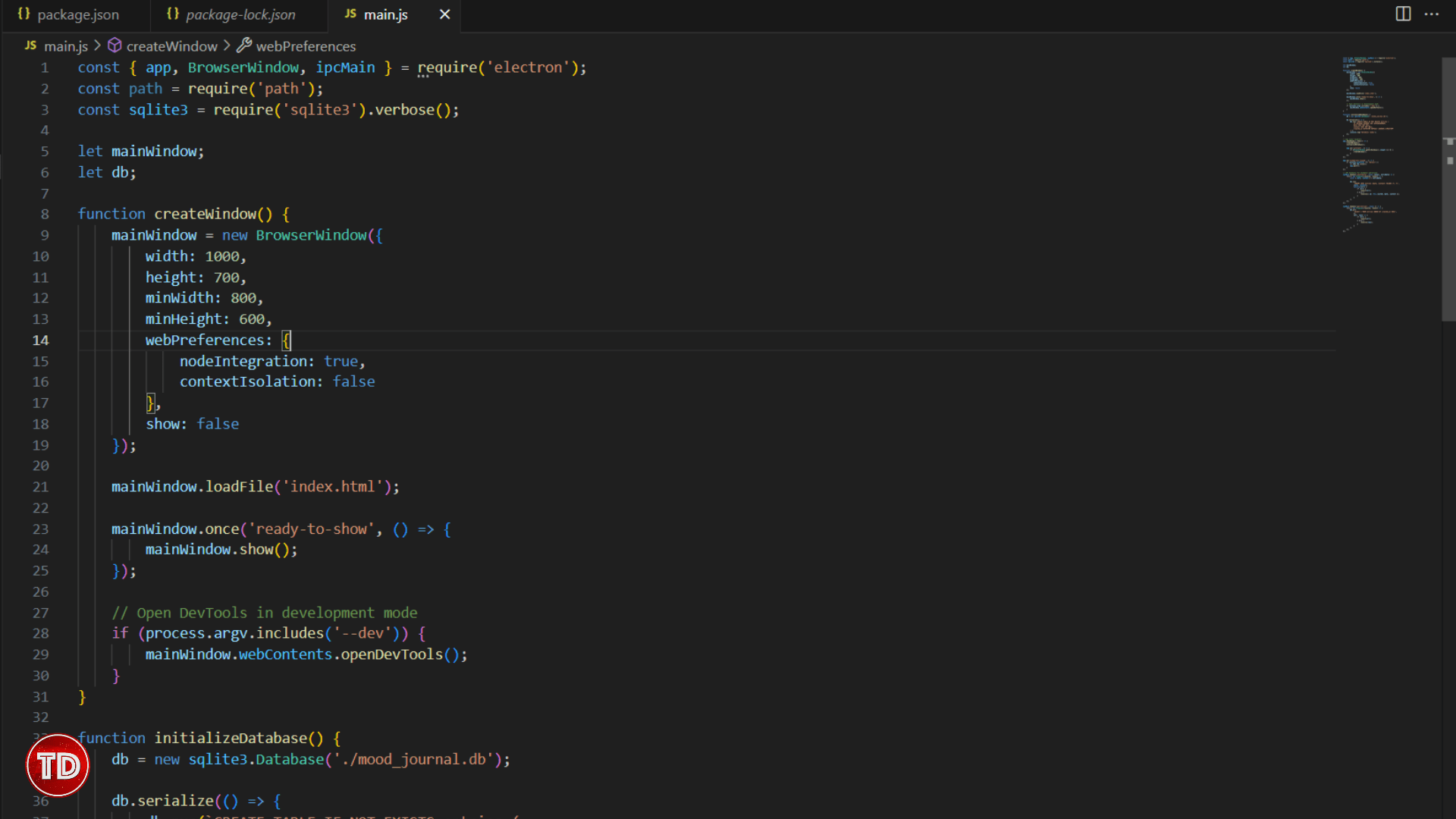1456x819 pixels.
Task: Open the main.js breadcrumb dropdown
Action: [x=65, y=46]
